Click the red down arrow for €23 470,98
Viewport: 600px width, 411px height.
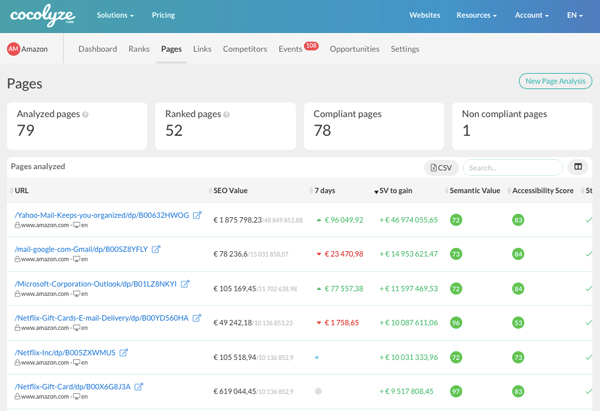pyautogui.click(x=319, y=254)
